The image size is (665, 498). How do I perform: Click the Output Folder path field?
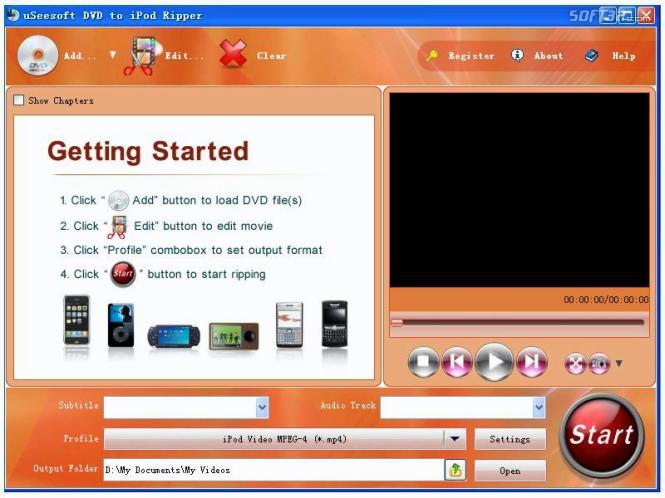274,470
